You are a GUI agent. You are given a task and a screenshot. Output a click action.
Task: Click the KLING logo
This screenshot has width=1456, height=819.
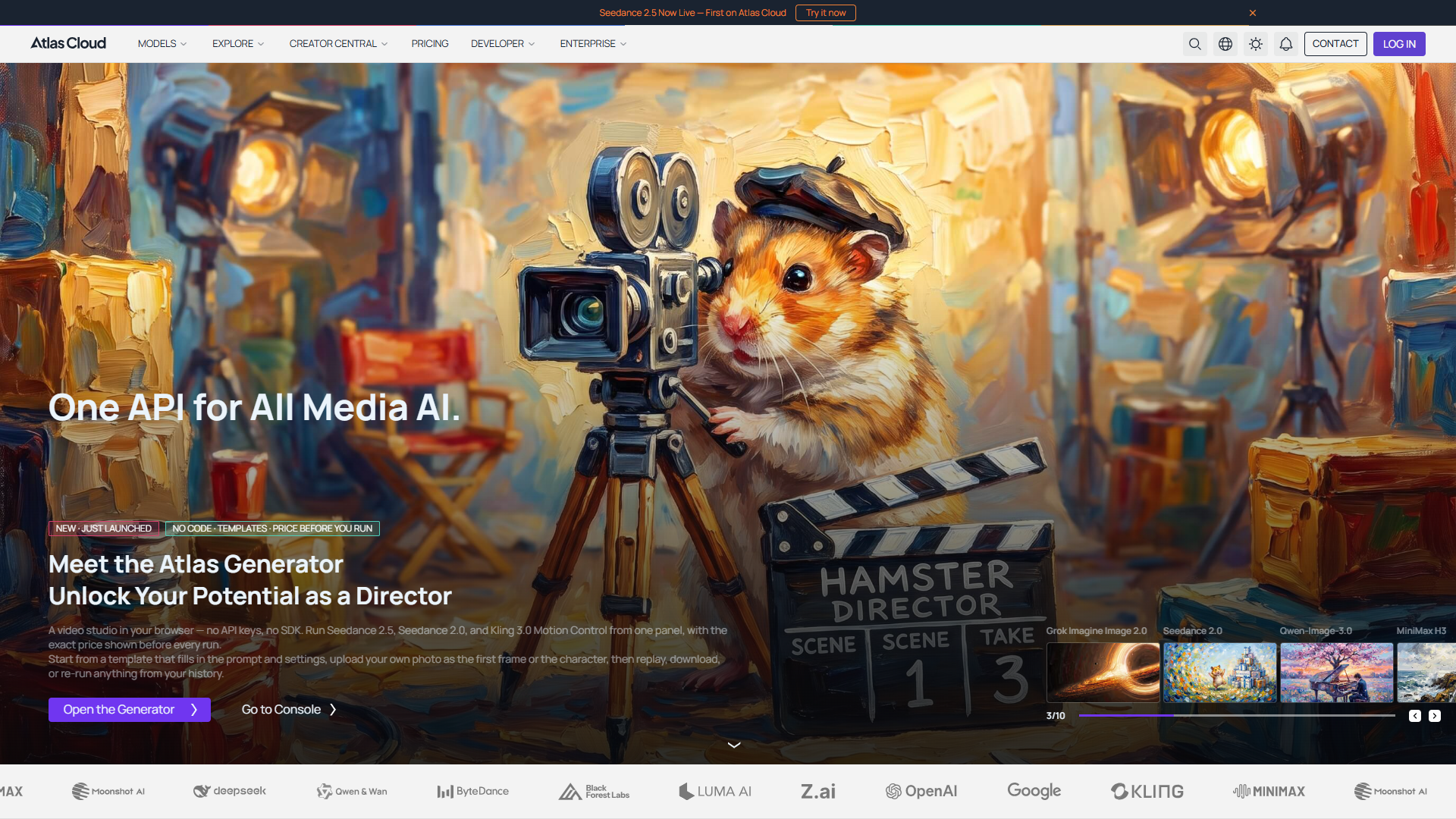coord(1147,791)
